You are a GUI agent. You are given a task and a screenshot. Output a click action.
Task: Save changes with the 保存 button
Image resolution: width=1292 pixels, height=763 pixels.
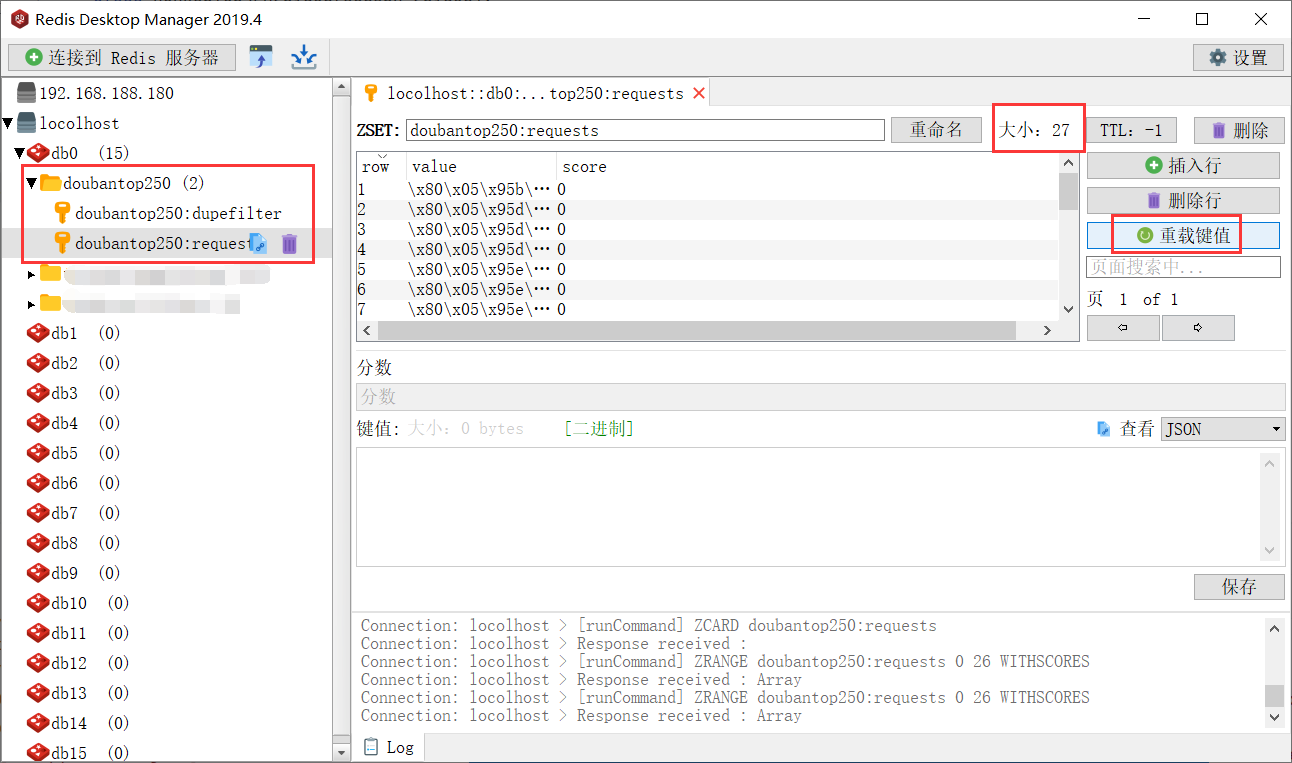point(1239,587)
